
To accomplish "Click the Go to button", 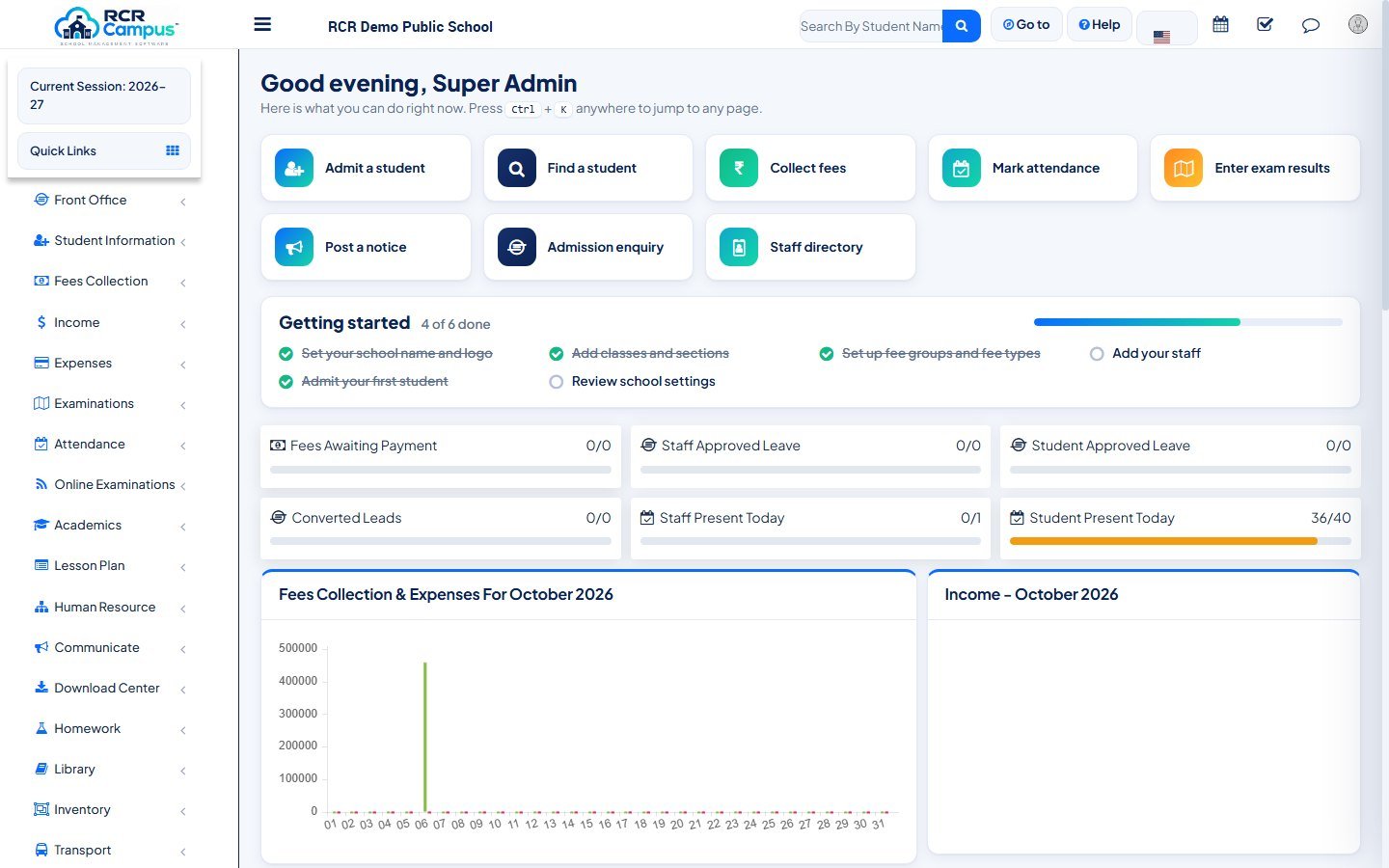I will tap(1026, 24).
